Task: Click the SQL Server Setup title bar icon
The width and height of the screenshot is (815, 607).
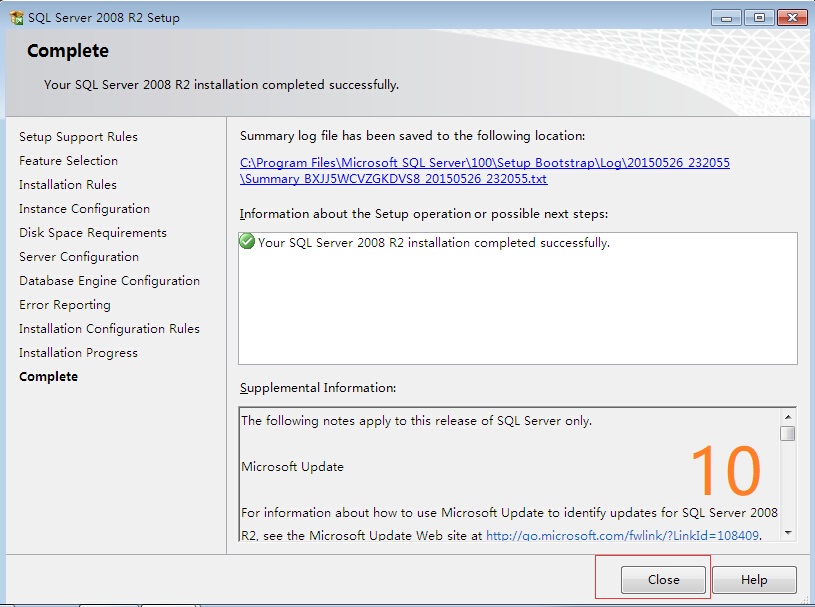Action: pyautogui.click(x=16, y=18)
